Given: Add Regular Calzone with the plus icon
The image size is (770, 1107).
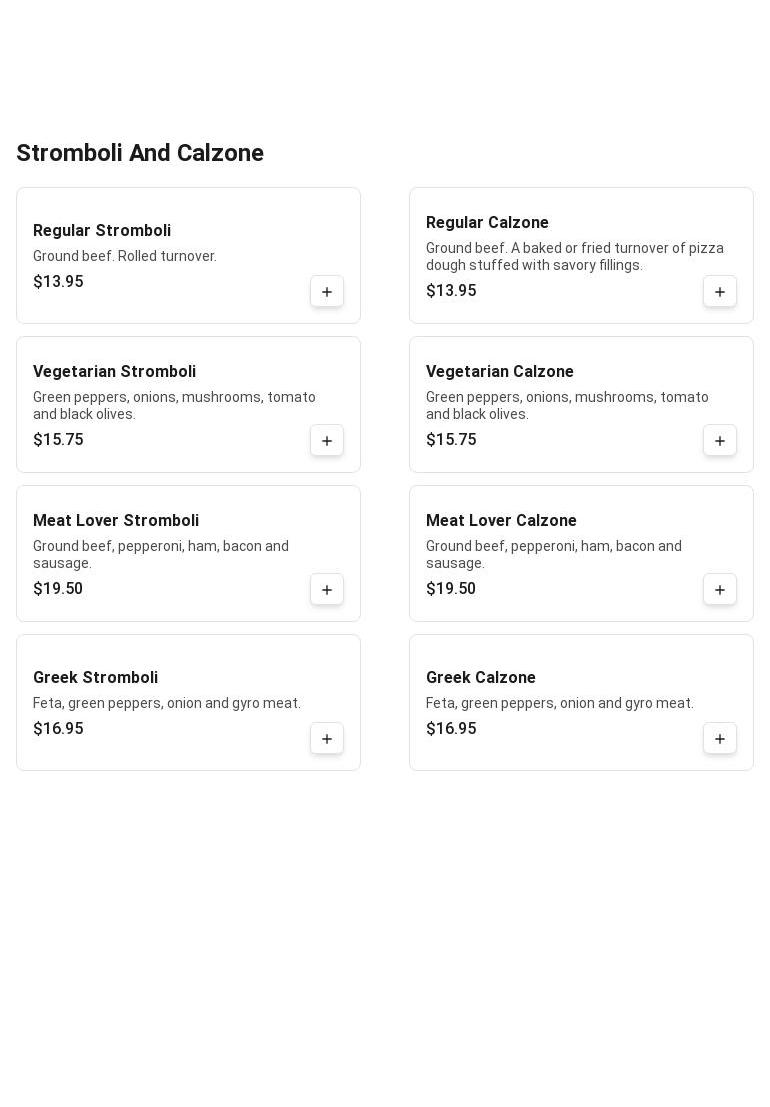Looking at the screenshot, I should tap(720, 292).
